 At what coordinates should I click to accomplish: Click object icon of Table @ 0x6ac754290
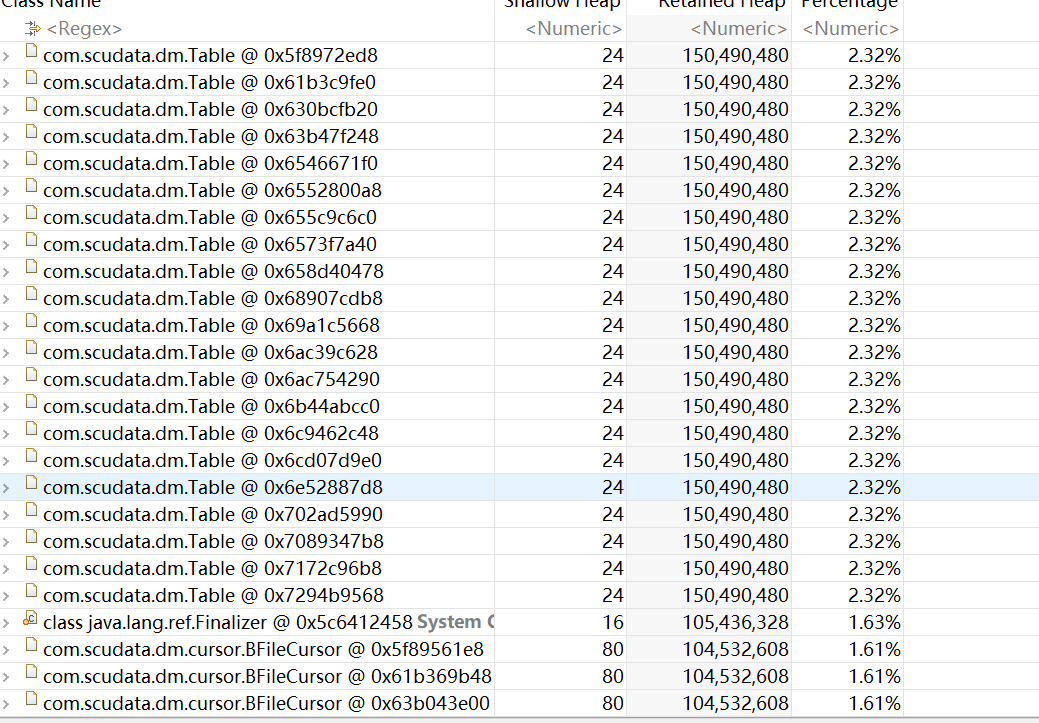point(31,375)
